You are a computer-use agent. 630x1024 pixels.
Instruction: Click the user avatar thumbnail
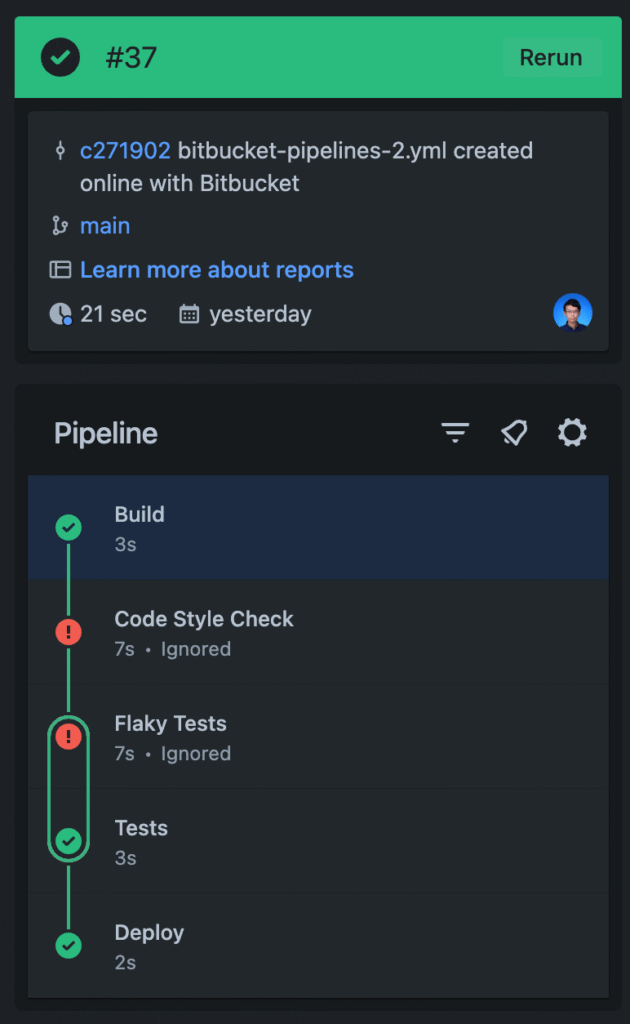click(573, 313)
